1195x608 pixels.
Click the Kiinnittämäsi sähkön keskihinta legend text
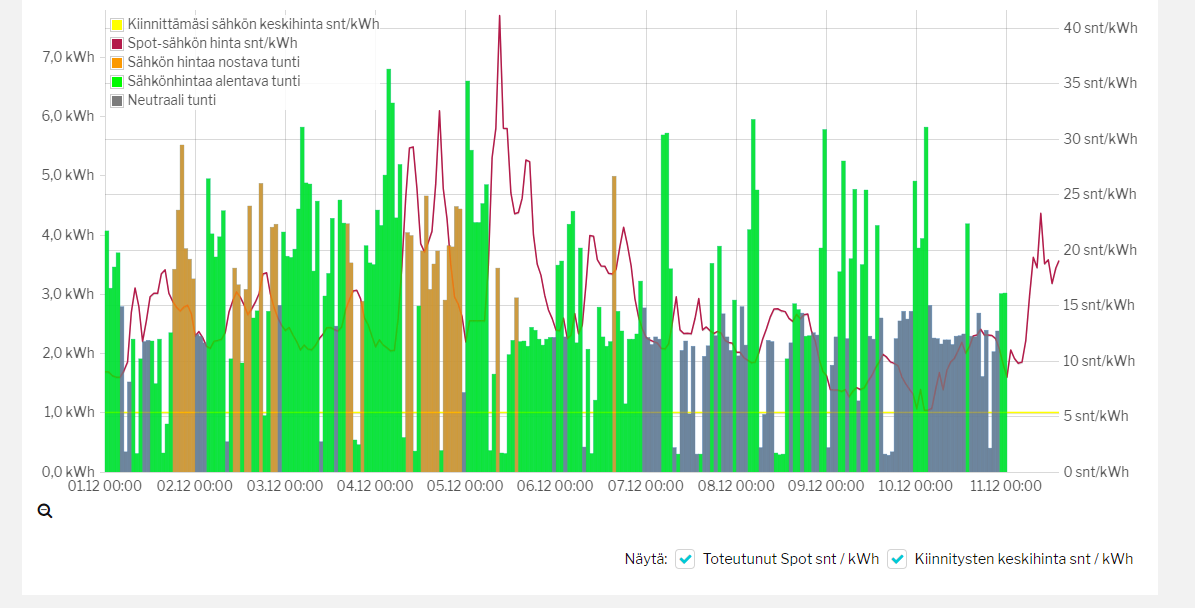pos(253,24)
